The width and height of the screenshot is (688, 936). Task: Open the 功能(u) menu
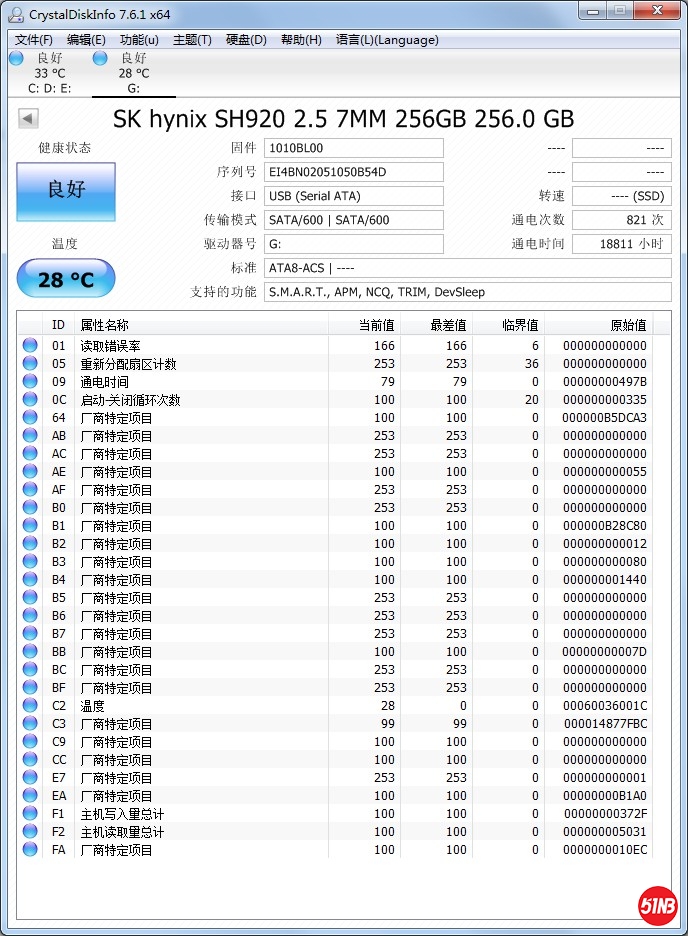click(x=139, y=40)
